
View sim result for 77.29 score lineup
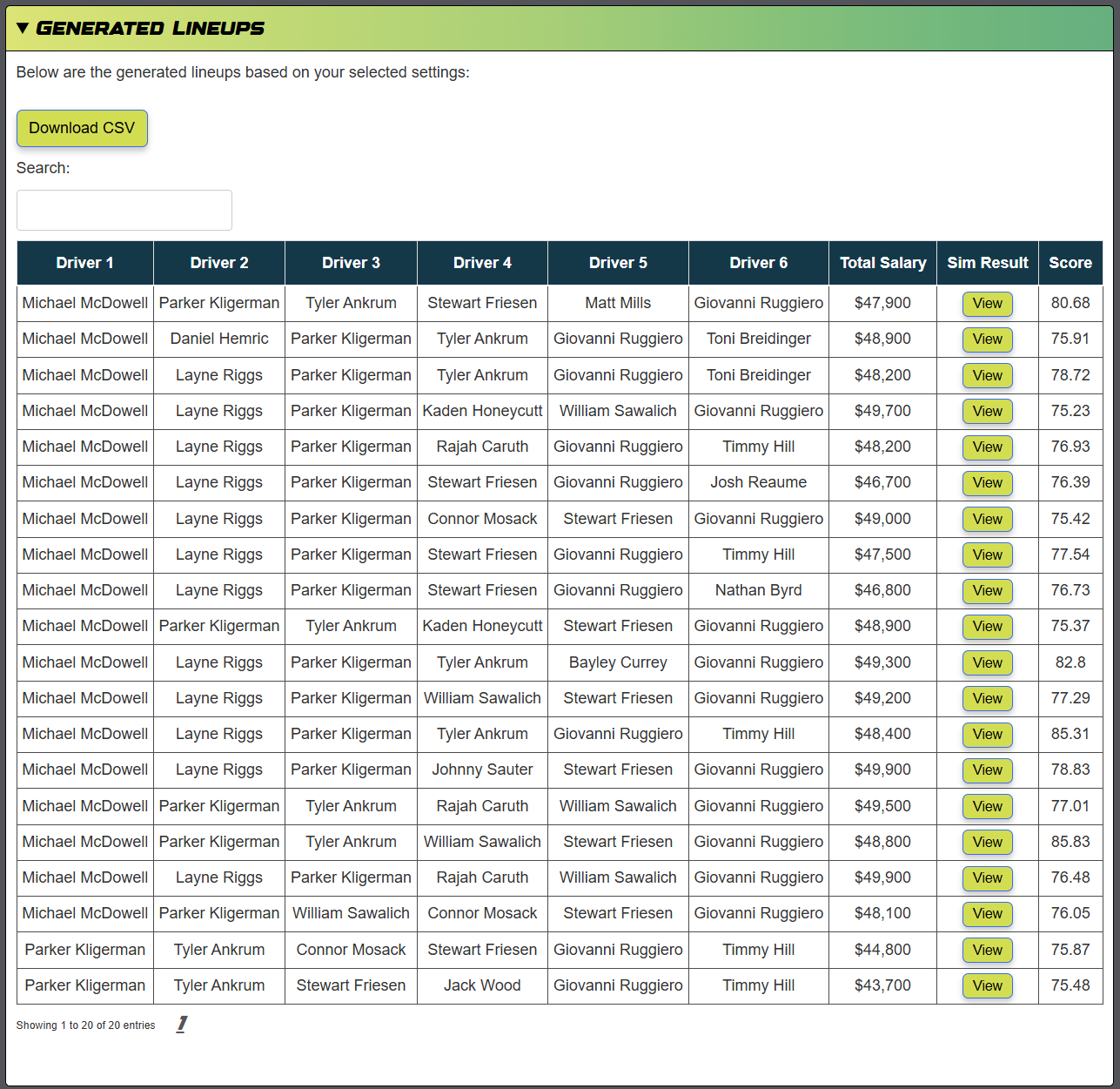click(988, 699)
